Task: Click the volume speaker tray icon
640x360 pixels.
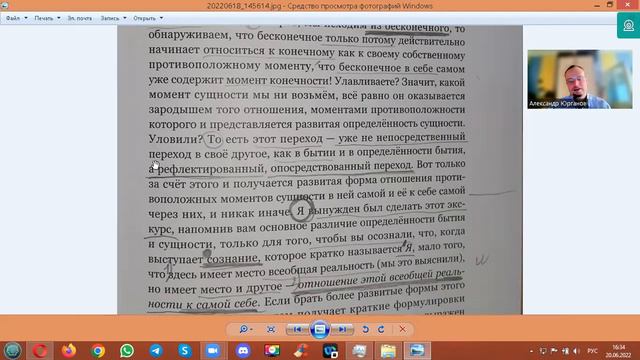Action: click(576, 351)
